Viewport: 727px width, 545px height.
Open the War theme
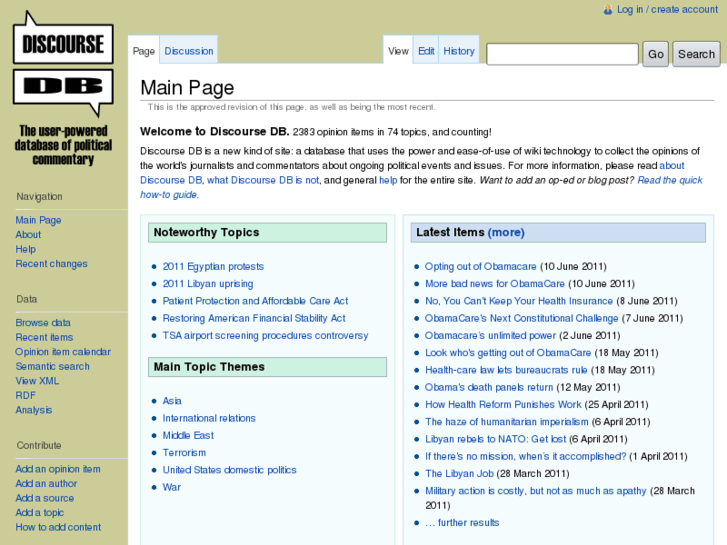coord(172,487)
